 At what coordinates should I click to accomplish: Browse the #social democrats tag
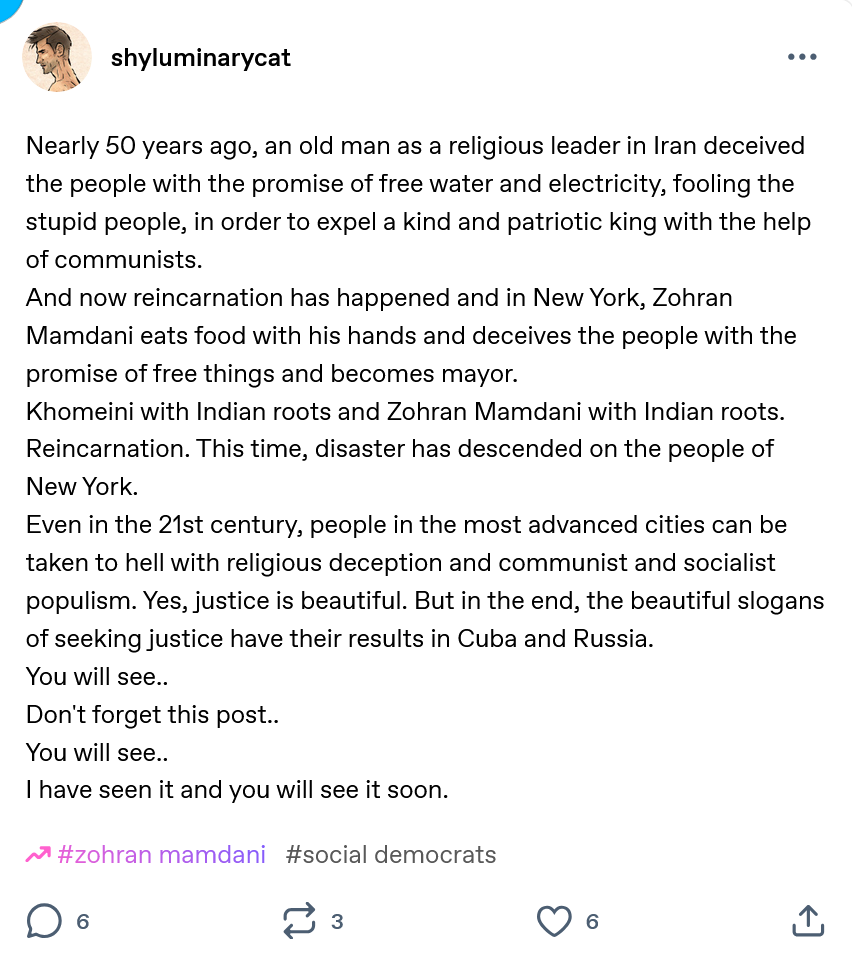coord(390,855)
